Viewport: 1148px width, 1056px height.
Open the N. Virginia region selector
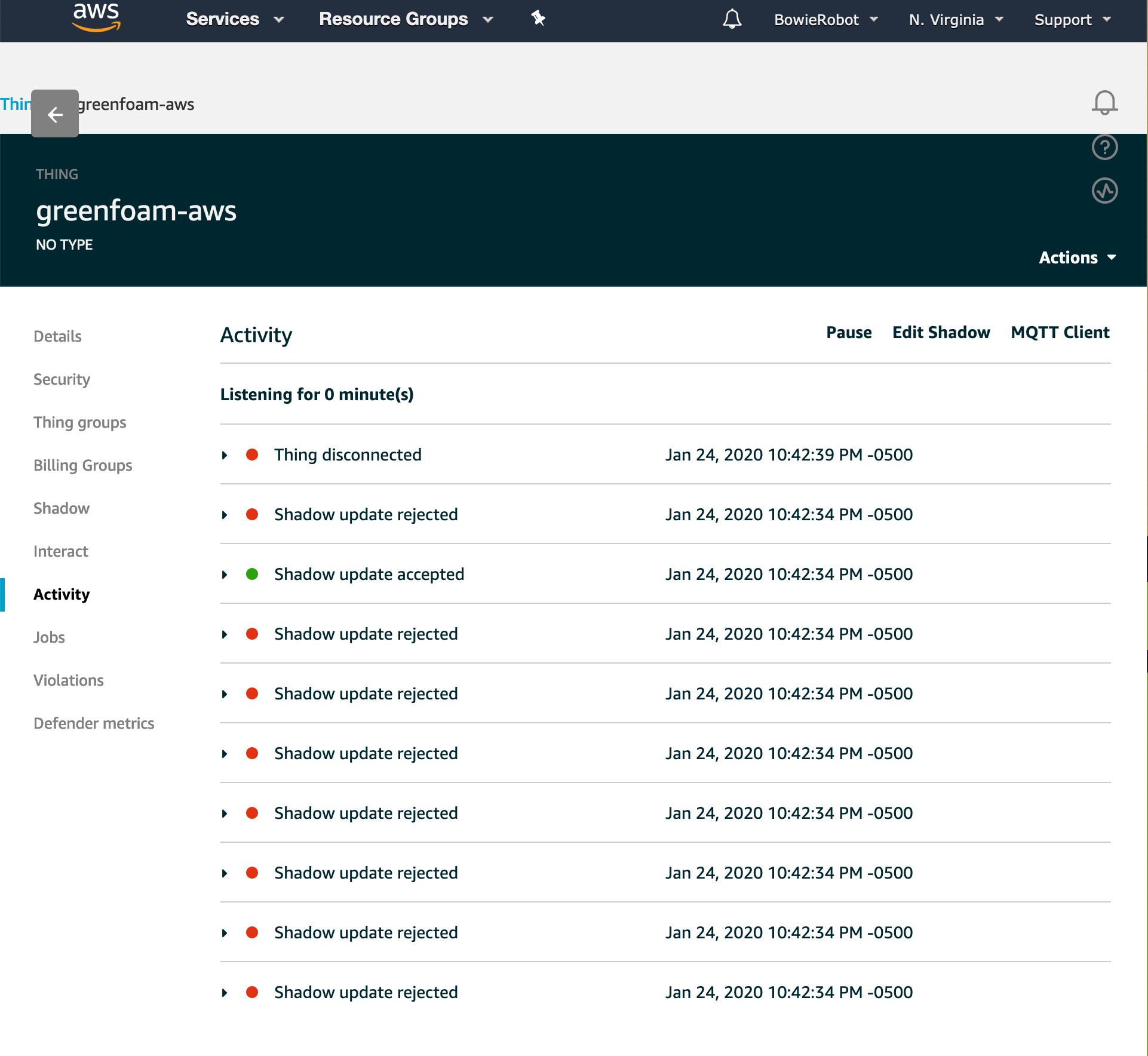click(956, 20)
